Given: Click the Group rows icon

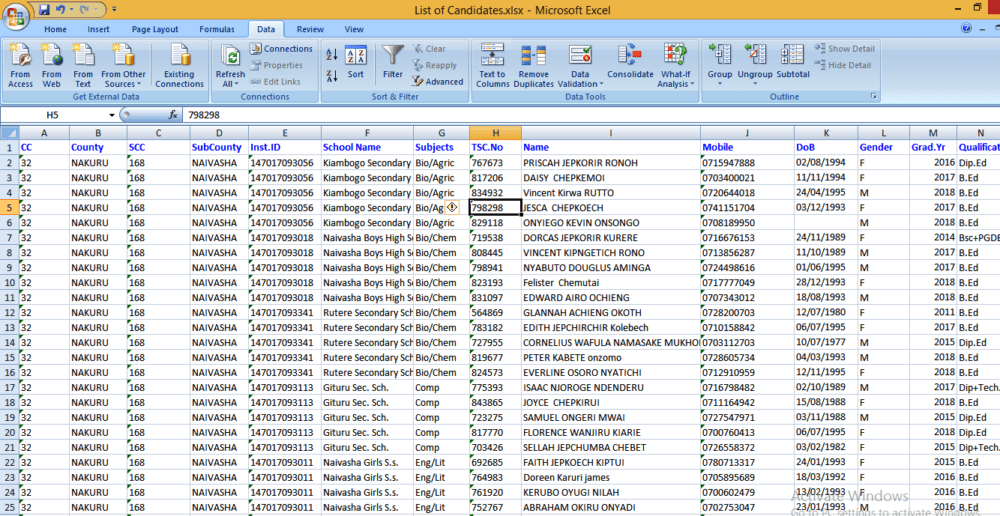Looking at the screenshot, I should (x=719, y=54).
